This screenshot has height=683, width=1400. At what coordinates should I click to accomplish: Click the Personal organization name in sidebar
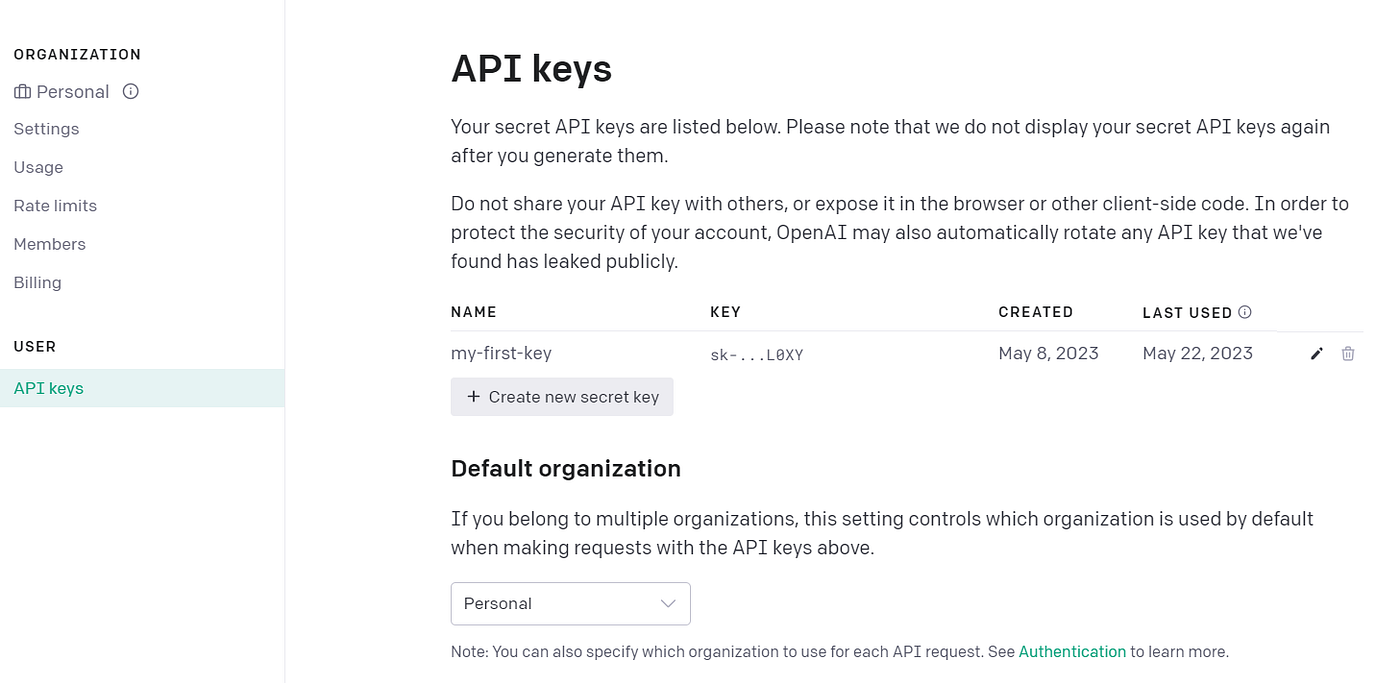click(x=72, y=92)
